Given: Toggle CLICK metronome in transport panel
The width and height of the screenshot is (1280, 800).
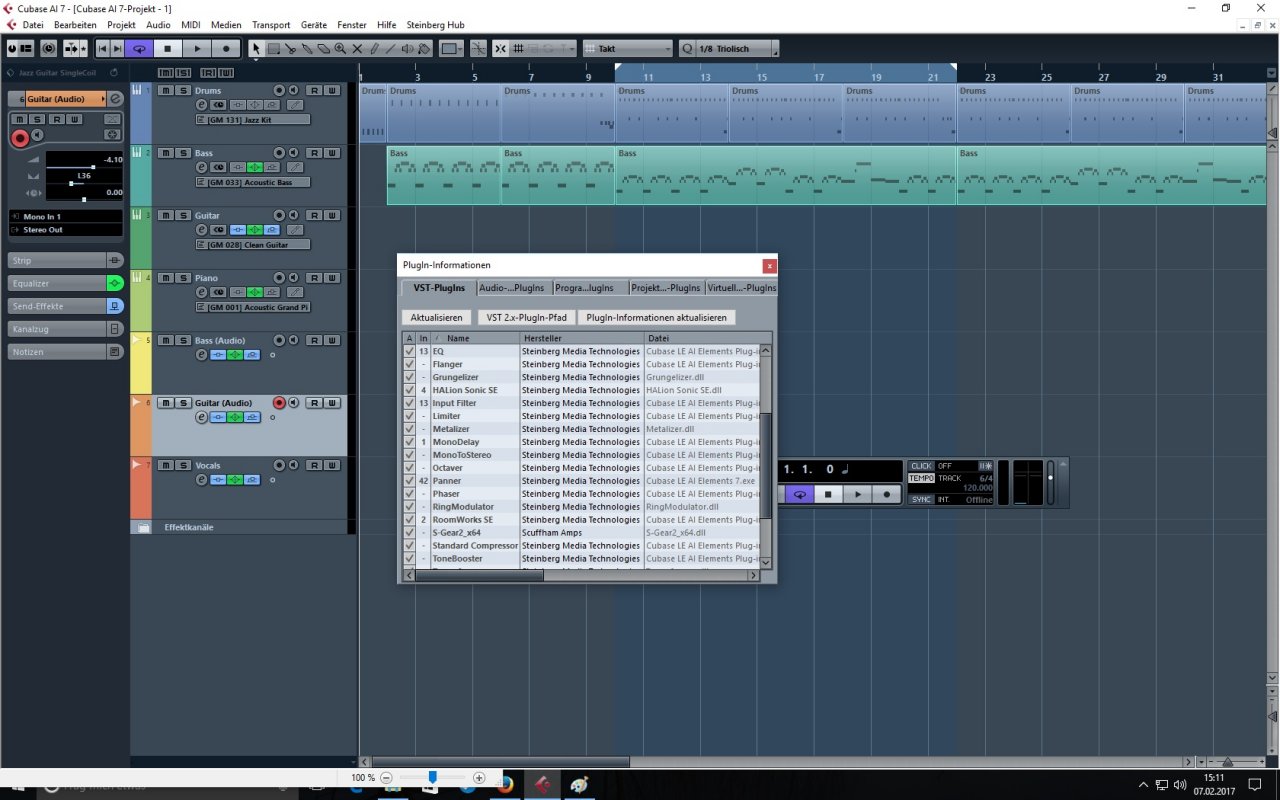Looking at the screenshot, I should [x=921, y=466].
